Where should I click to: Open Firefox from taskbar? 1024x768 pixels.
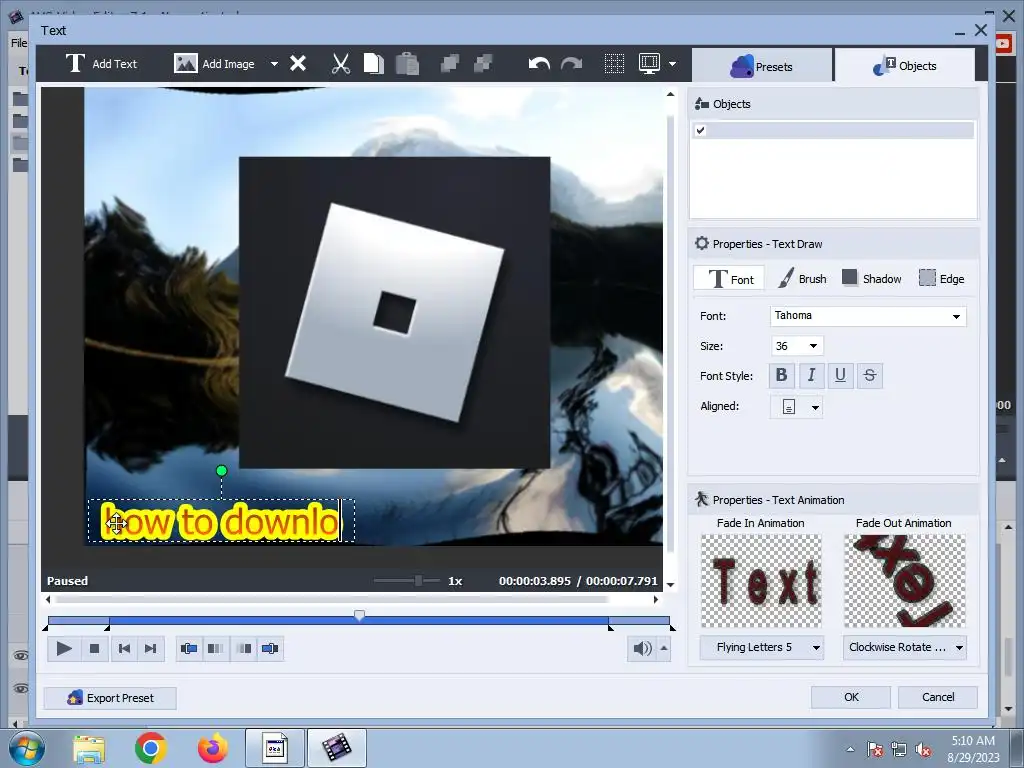[x=213, y=748]
